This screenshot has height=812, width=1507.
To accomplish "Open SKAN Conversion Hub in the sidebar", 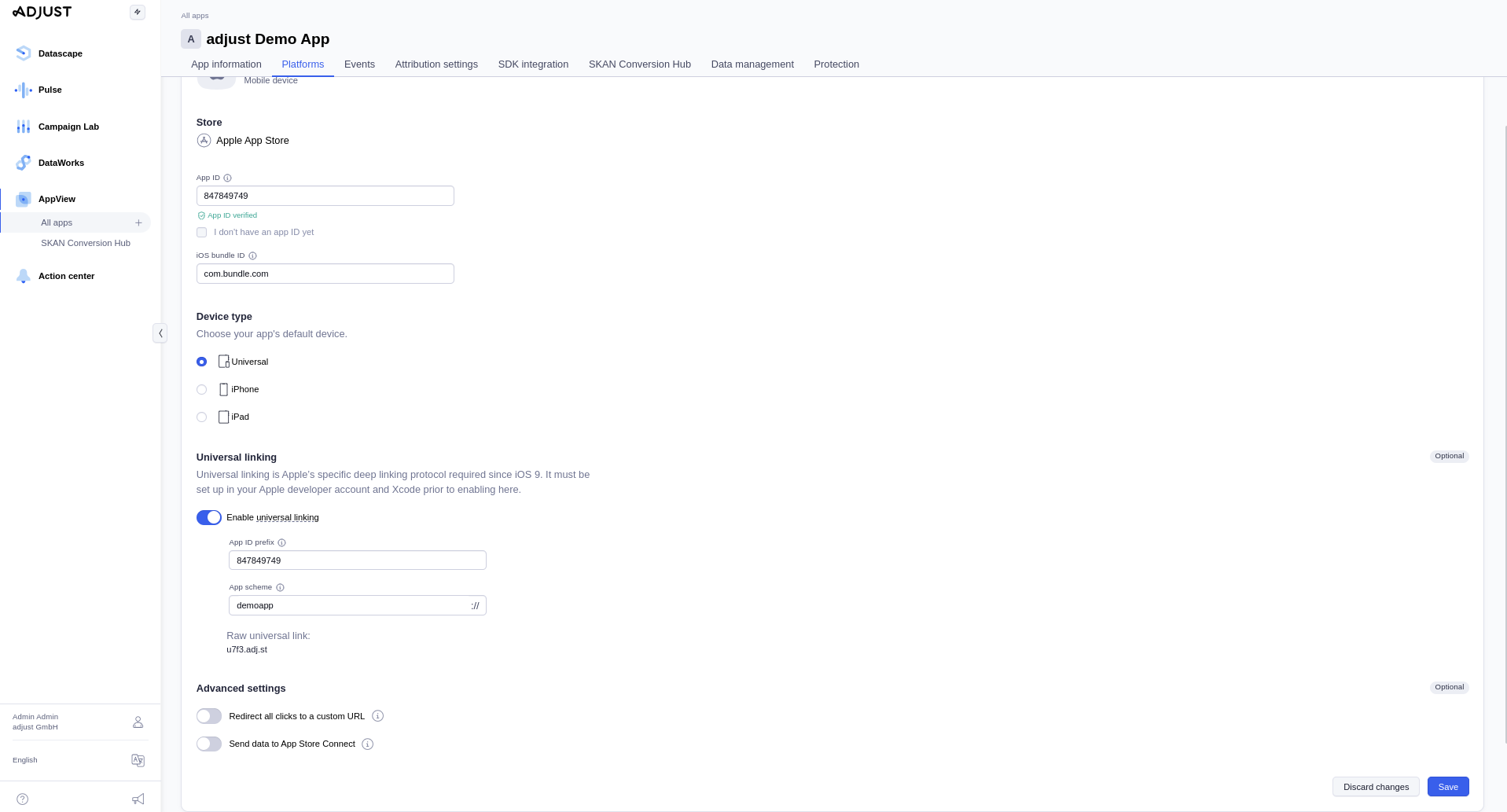I will coord(86,243).
